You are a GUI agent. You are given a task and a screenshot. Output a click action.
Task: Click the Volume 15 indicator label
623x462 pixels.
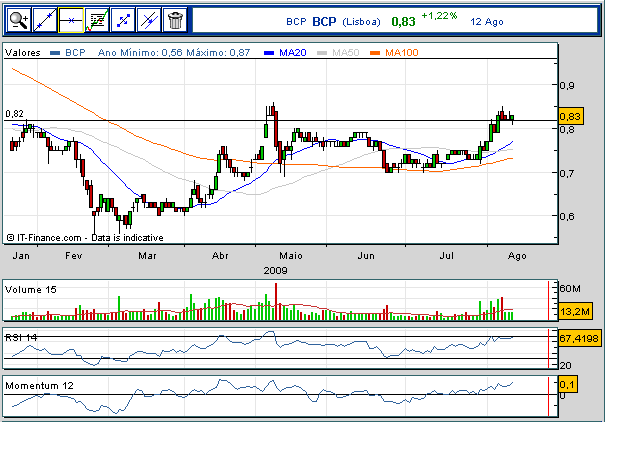(32, 289)
